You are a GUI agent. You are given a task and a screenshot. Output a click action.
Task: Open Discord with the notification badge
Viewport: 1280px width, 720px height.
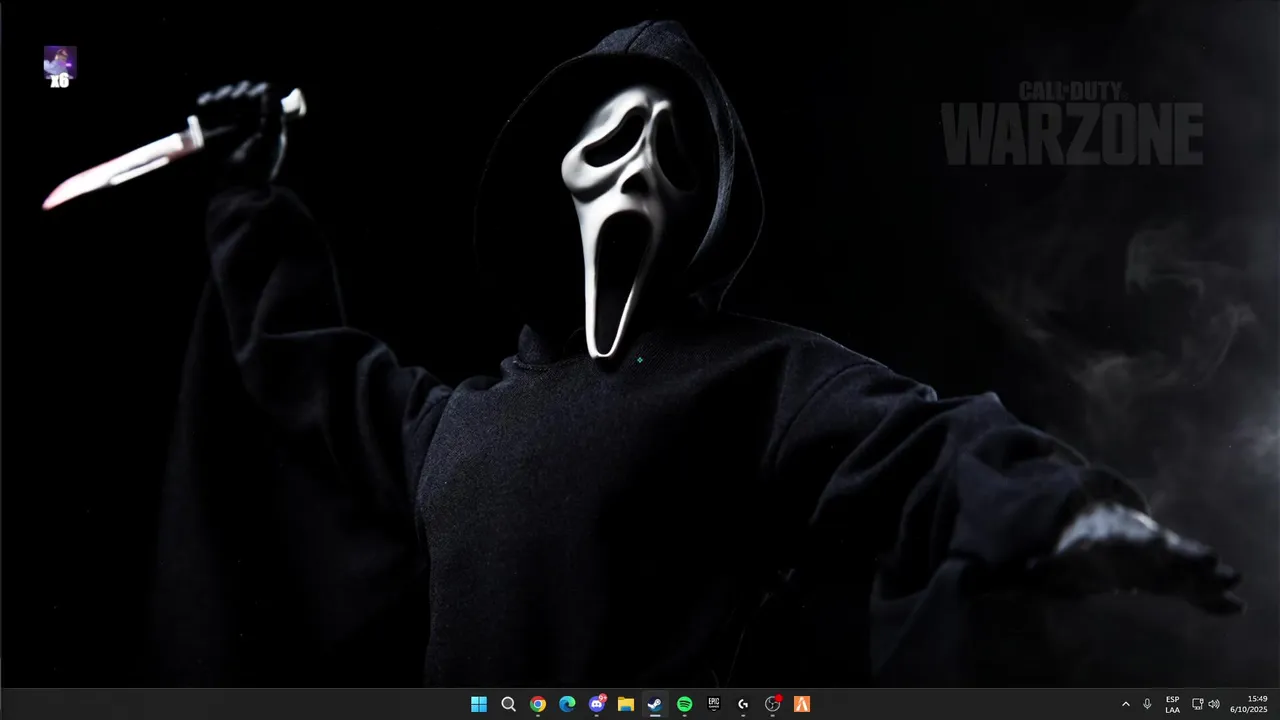(x=597, y=704)
